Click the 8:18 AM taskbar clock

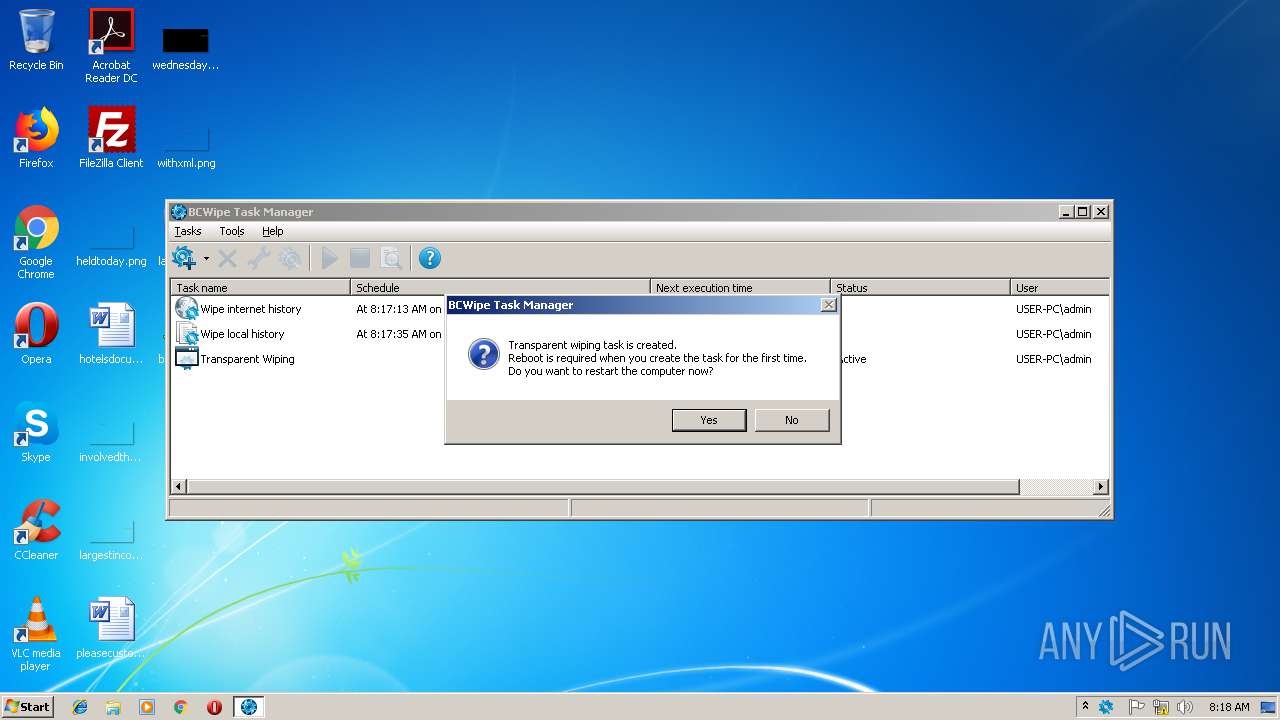[1229, 707]
